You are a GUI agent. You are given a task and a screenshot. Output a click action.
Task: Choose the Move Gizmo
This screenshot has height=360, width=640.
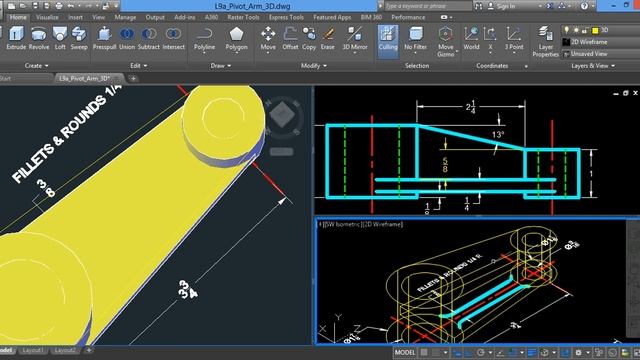pyautogui.click(x=445, y=41)
